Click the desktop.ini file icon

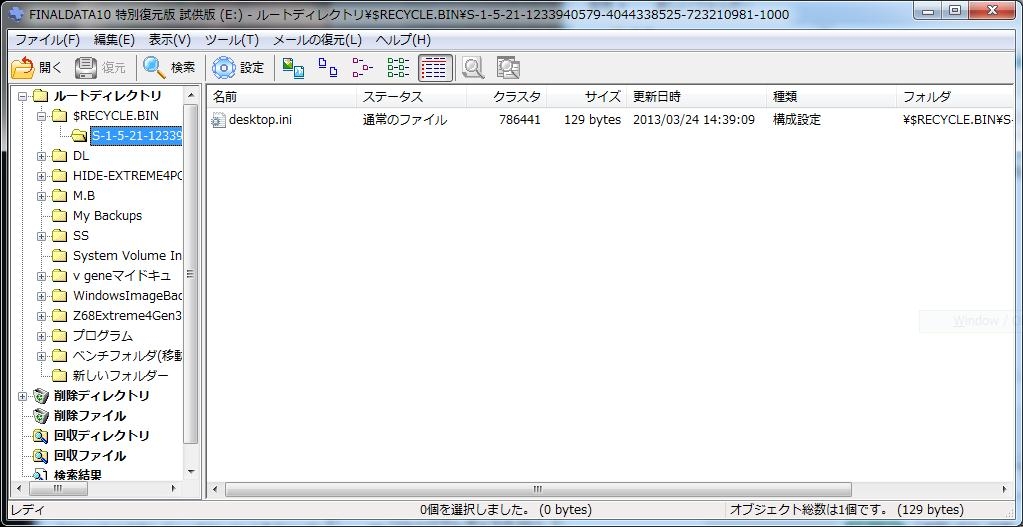coord(219,120)
